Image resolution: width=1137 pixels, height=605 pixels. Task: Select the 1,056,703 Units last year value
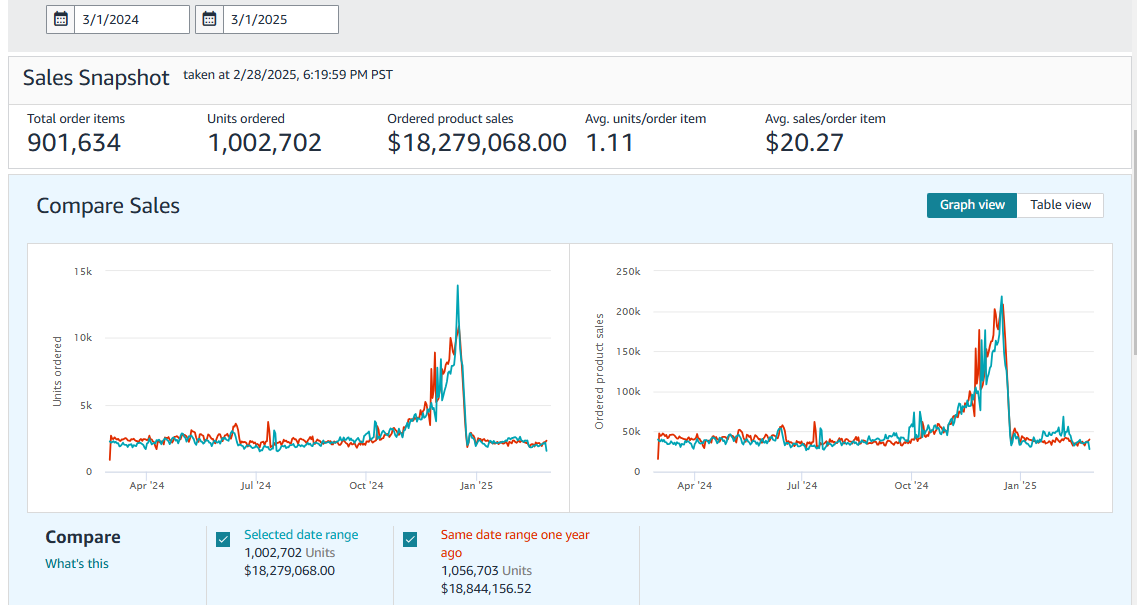click(486, 571)
